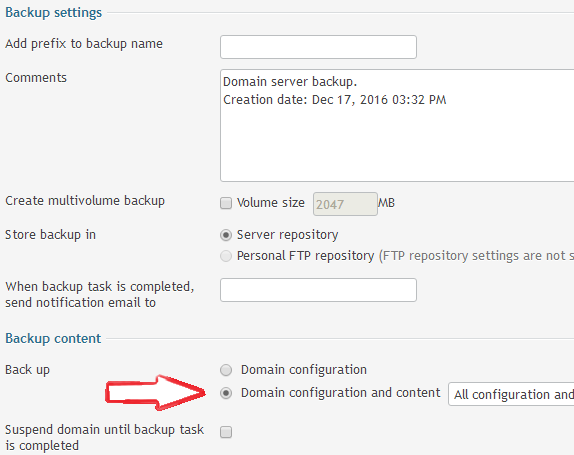Click the notification email address field
Viewport: 574px width, 455px height.
click(318, 290)
